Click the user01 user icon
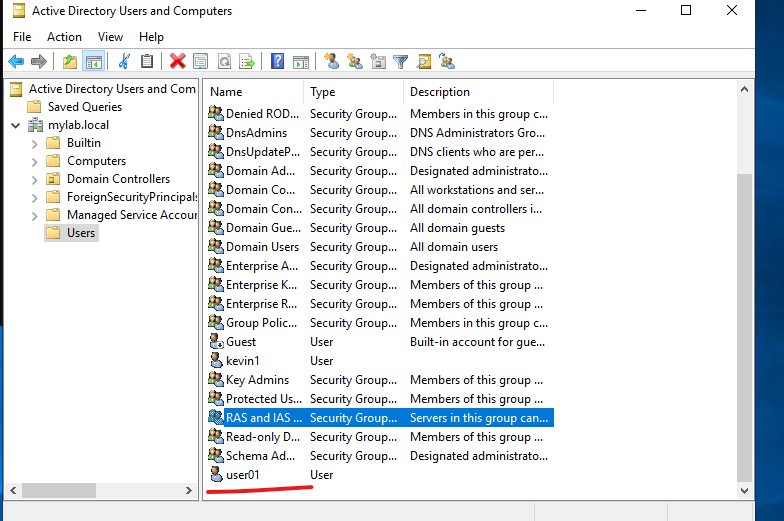The image size is (784, 521). click(216, 474)
